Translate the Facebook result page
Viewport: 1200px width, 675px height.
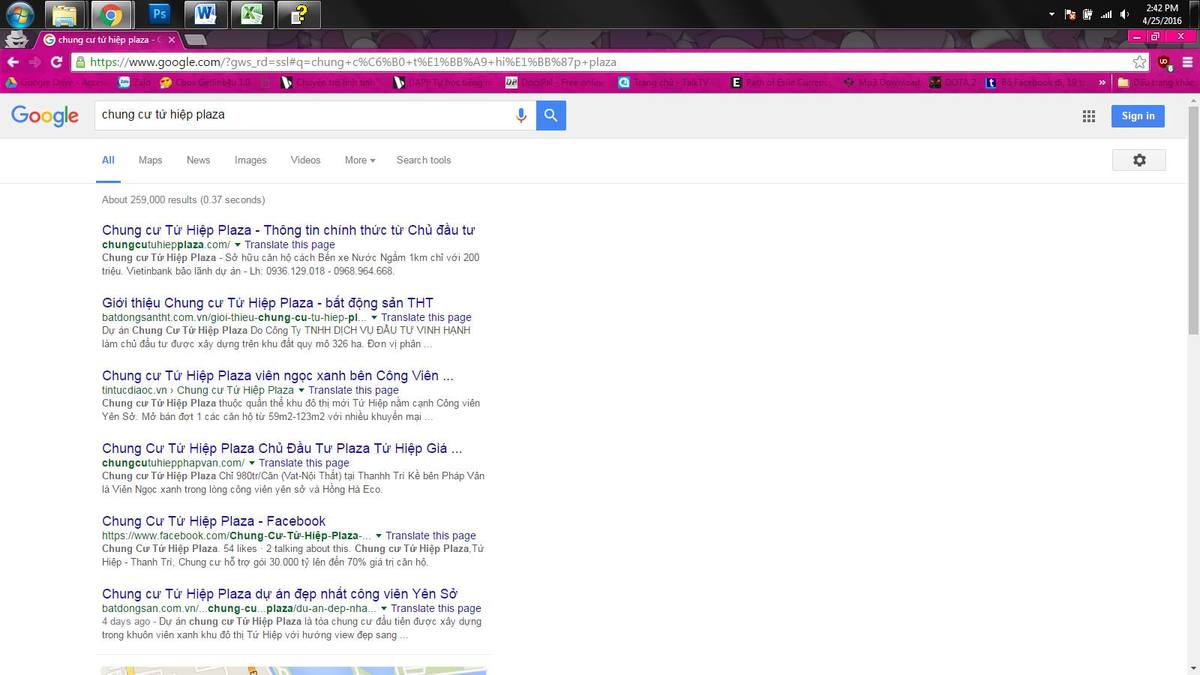[x=431, y=536]
